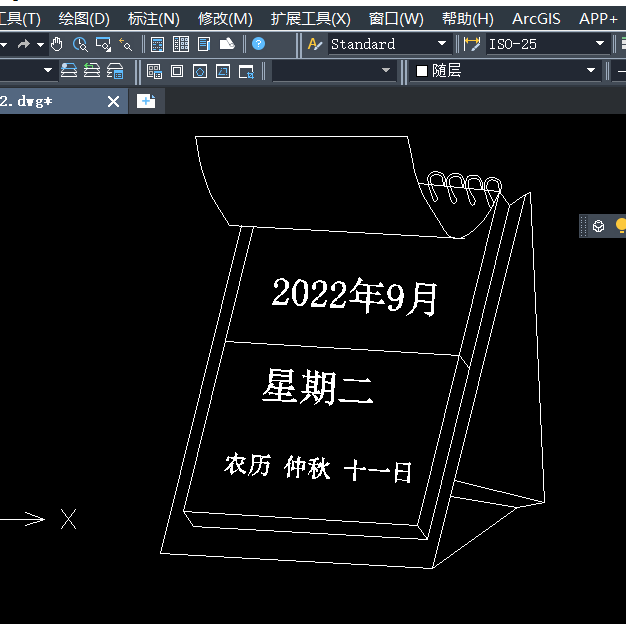Image resolution: width=626 pixels, height=624 pixels.
Task: Expand the Redo history dropdown arrow
Action: 40,44
